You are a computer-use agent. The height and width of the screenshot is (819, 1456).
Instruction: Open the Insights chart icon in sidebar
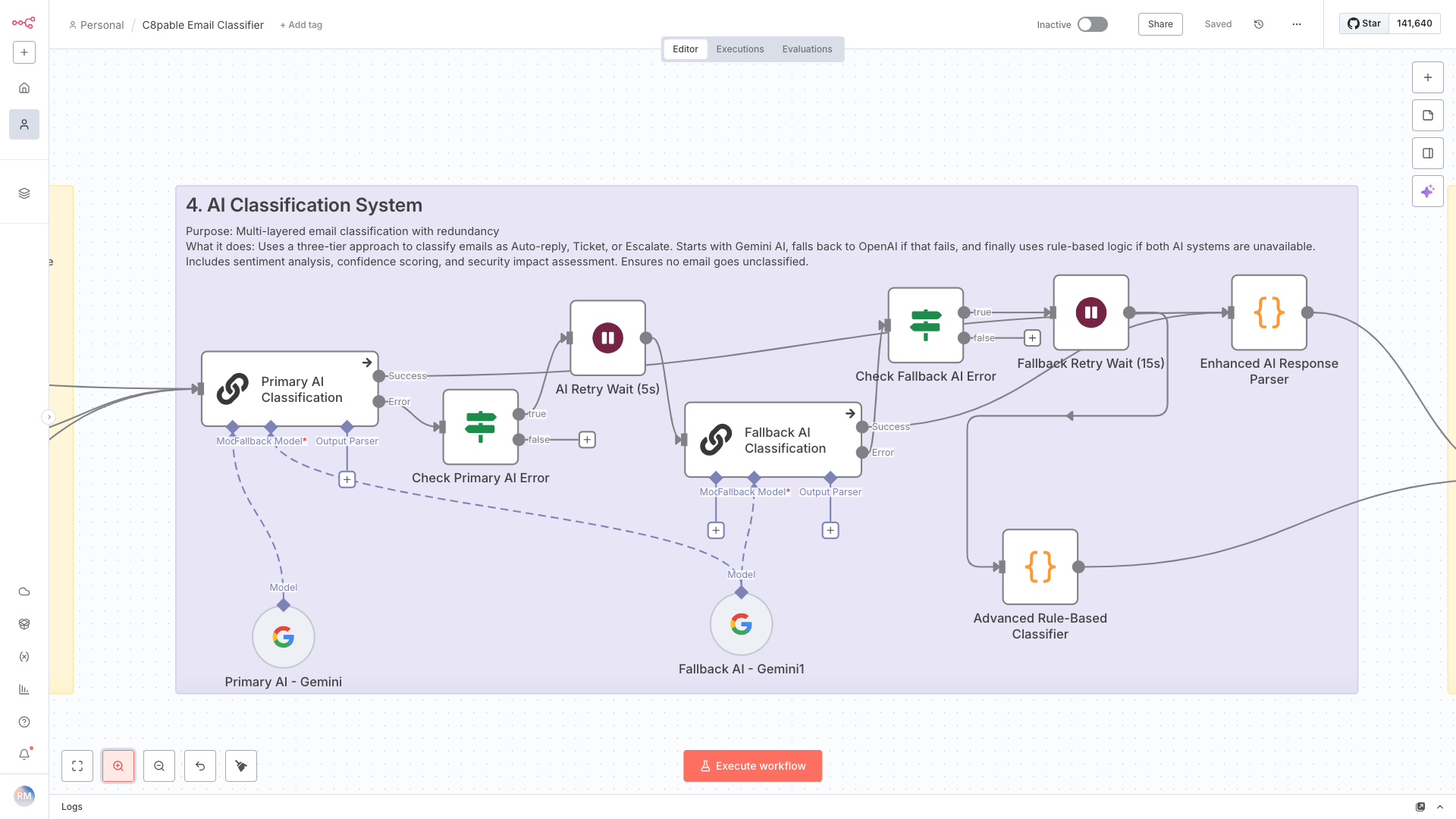point(24,689)
